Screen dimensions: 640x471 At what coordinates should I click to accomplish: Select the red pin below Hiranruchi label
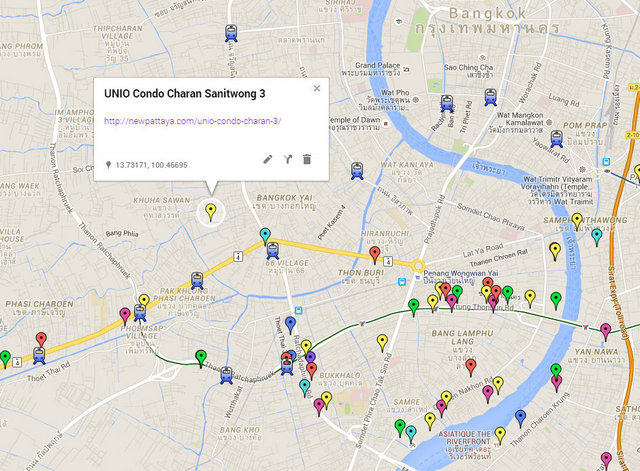point(375,255)
